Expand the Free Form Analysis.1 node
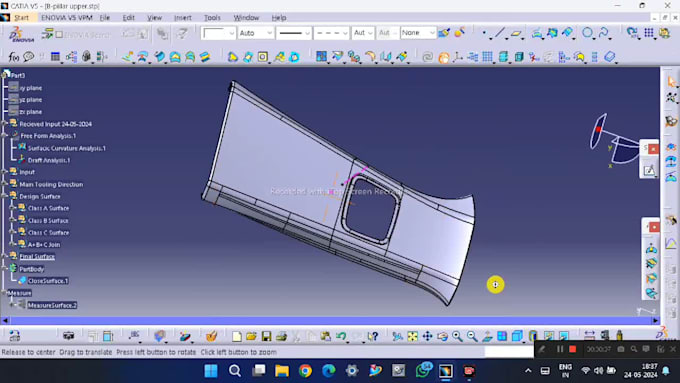Viewport: 680px width, 383px height. (5, 136)
